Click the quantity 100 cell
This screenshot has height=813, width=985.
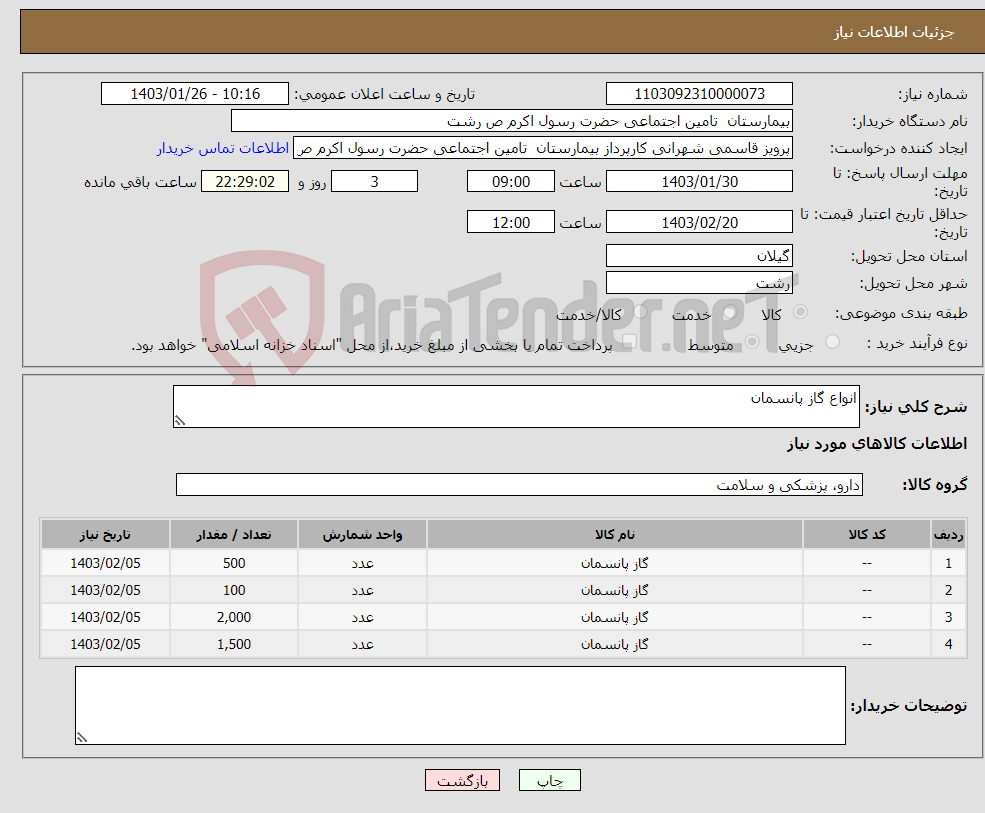[x=234, y=590]
